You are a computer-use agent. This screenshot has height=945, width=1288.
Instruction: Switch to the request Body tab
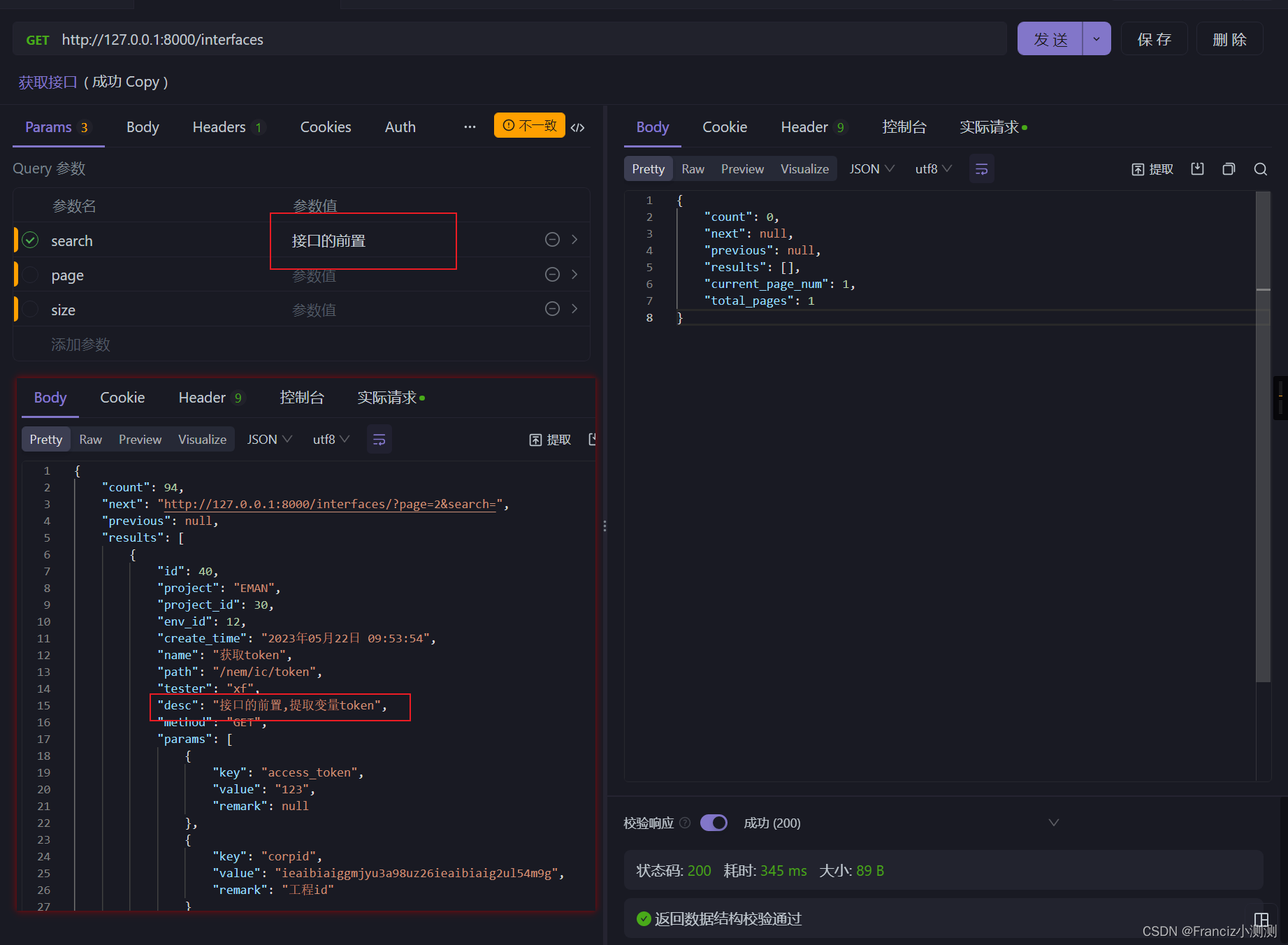pos(143,127)
